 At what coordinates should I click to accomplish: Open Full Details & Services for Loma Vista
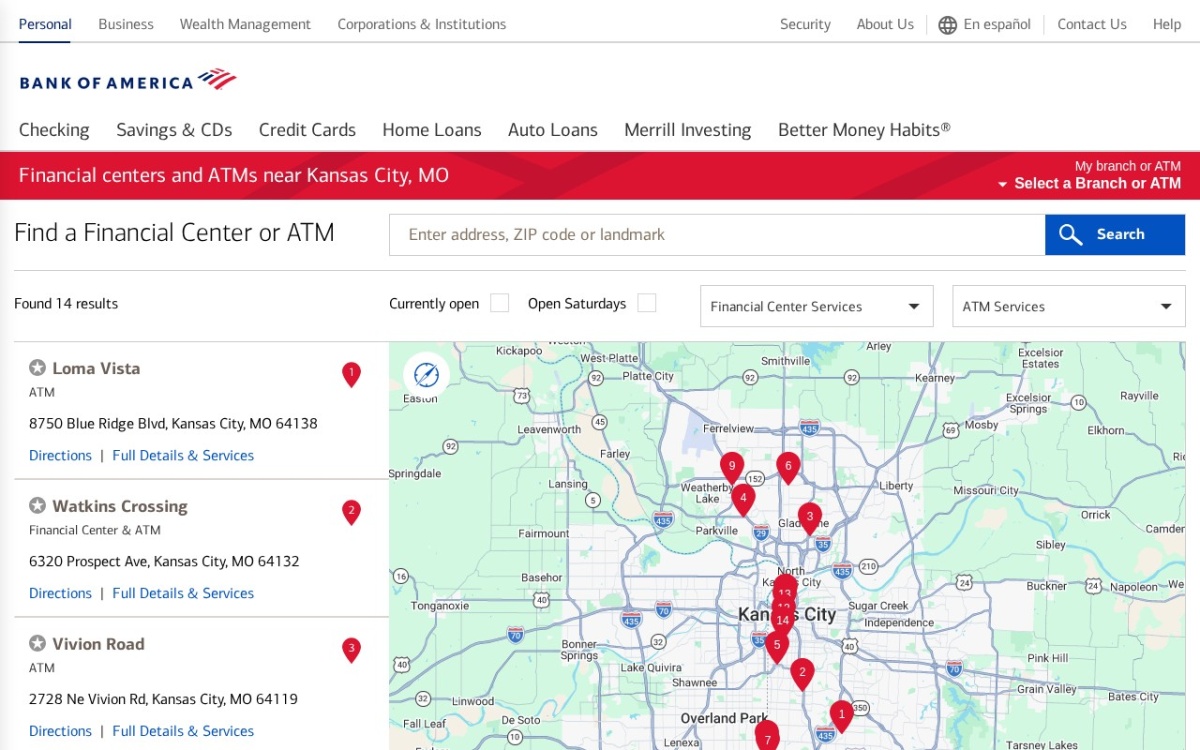coord(183,455)
